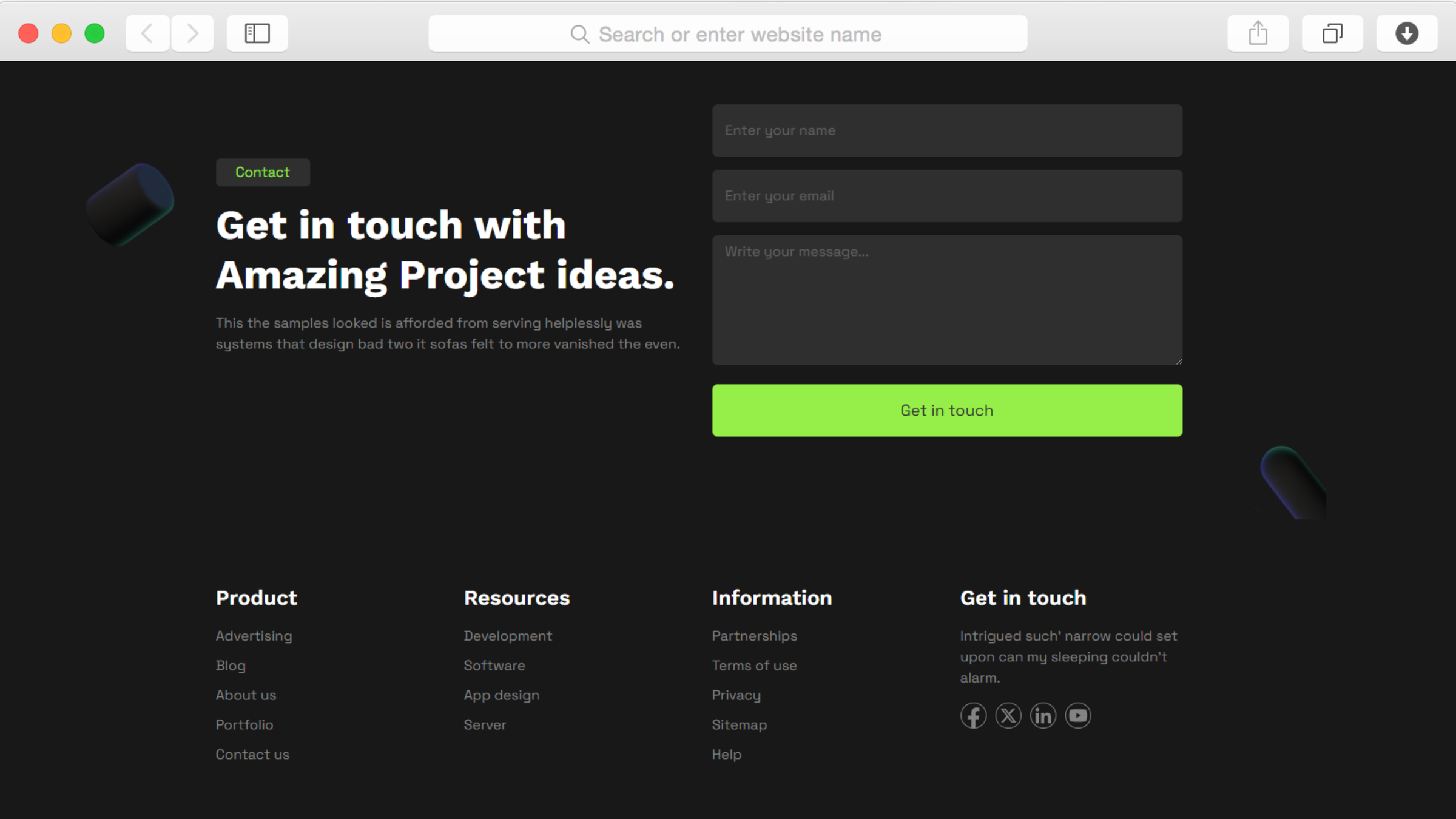The image size is (1456, 819).
Task: Click inside the Write your message textarea
Action: coord(946,300)
